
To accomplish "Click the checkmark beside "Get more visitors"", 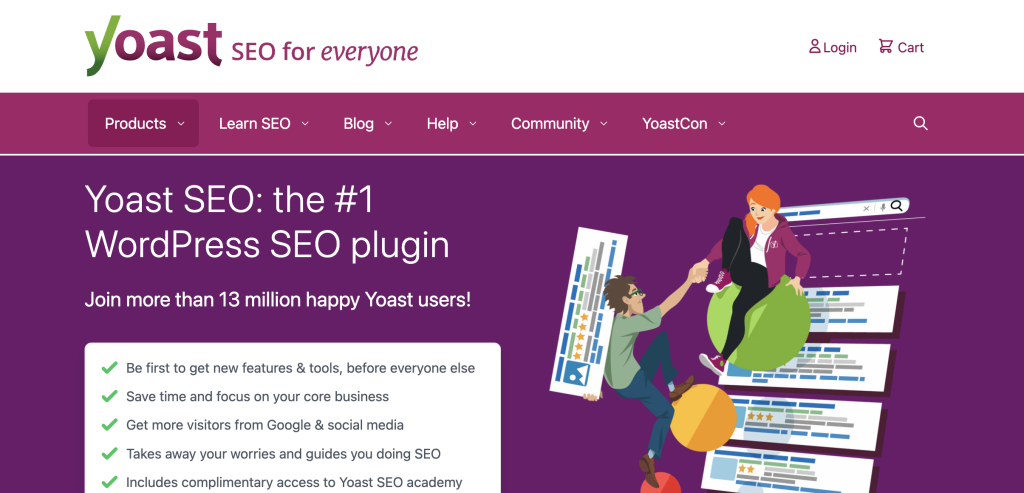I will (109, 425).
